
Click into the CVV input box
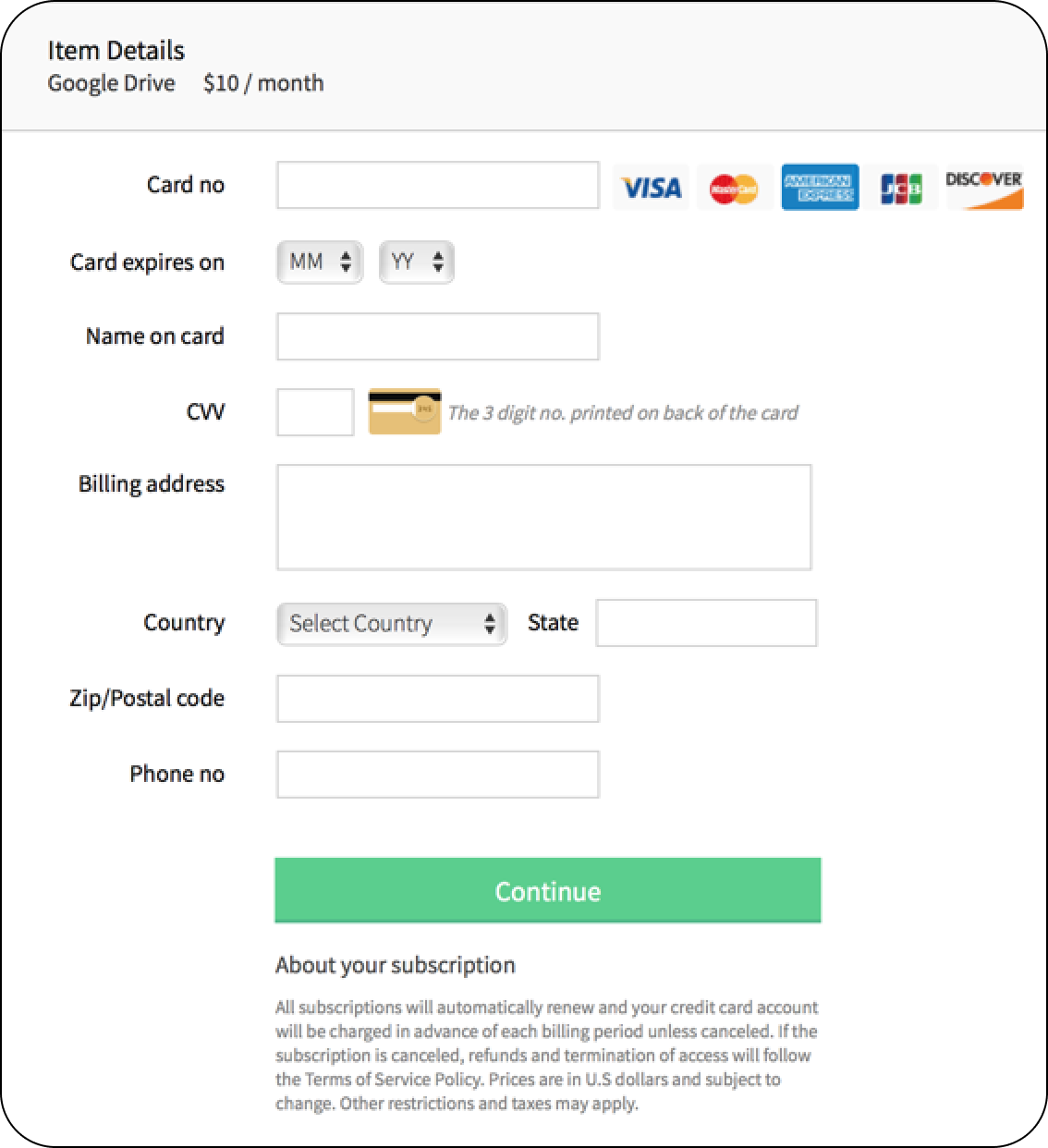[x=315, y=412]
